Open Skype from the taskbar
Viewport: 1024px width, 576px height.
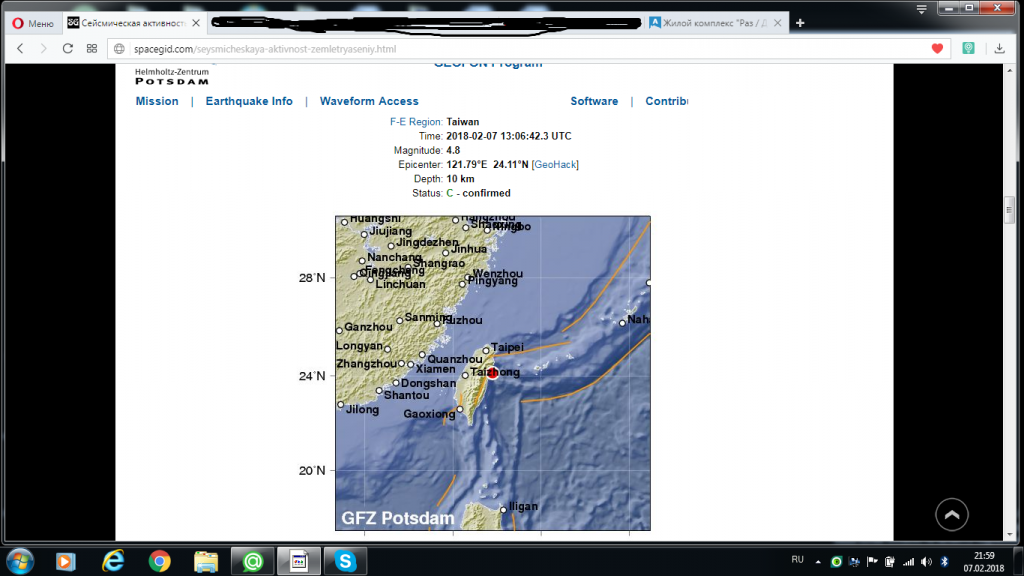tap(345, 561)
